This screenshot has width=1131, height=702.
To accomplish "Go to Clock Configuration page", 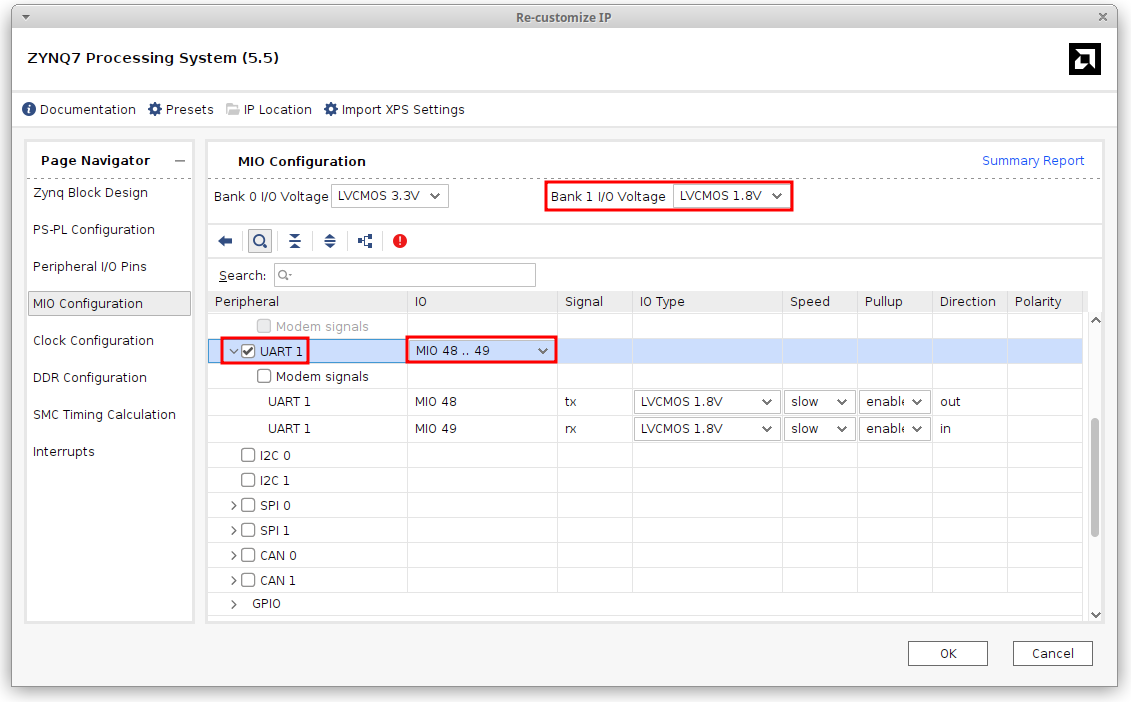I will pyautogui.click(x=93, y=341).
